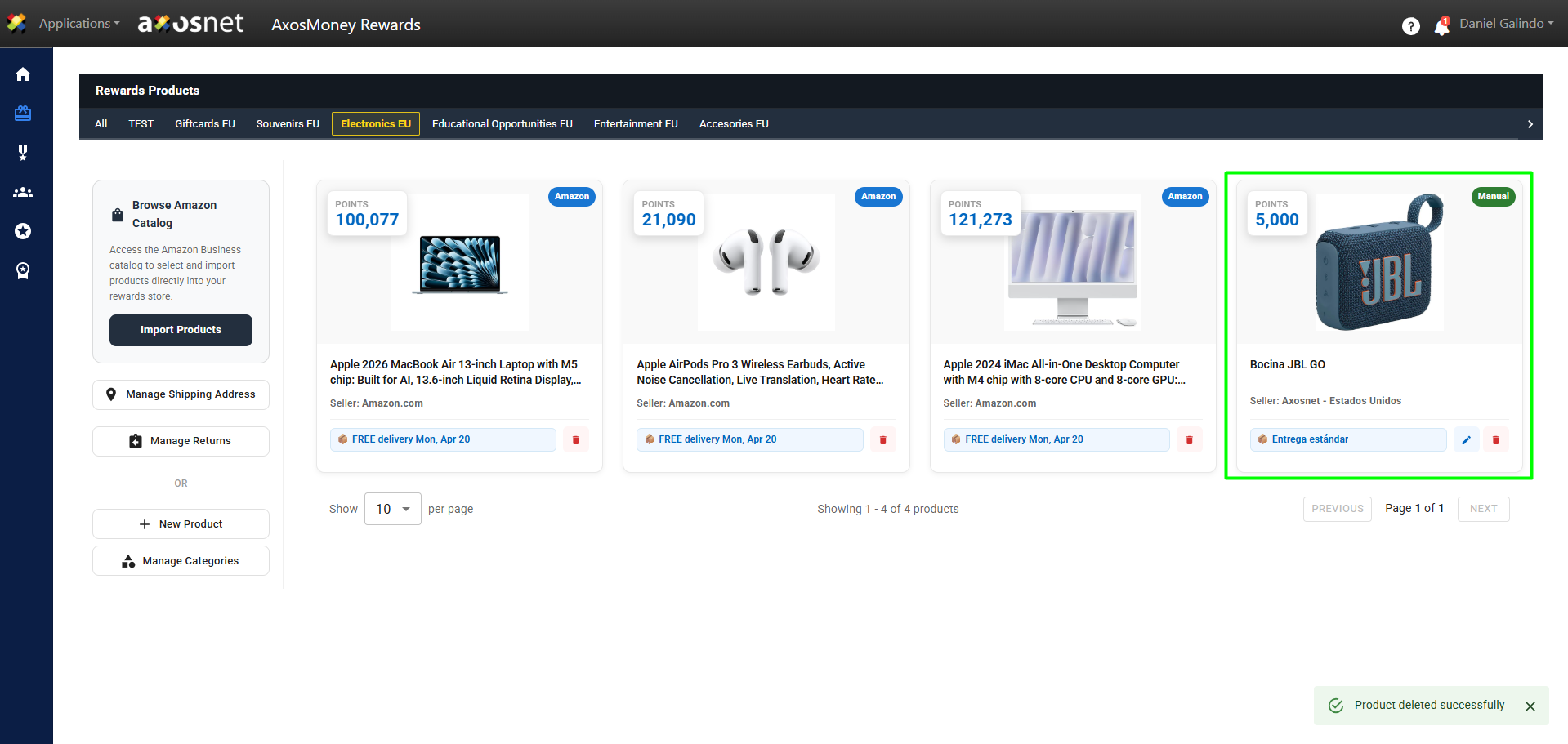Image resolution: width=1568 pixels, height=744 pixels.
Task: Edit the Bocina JBL GO product
Action: [1466, 440]
